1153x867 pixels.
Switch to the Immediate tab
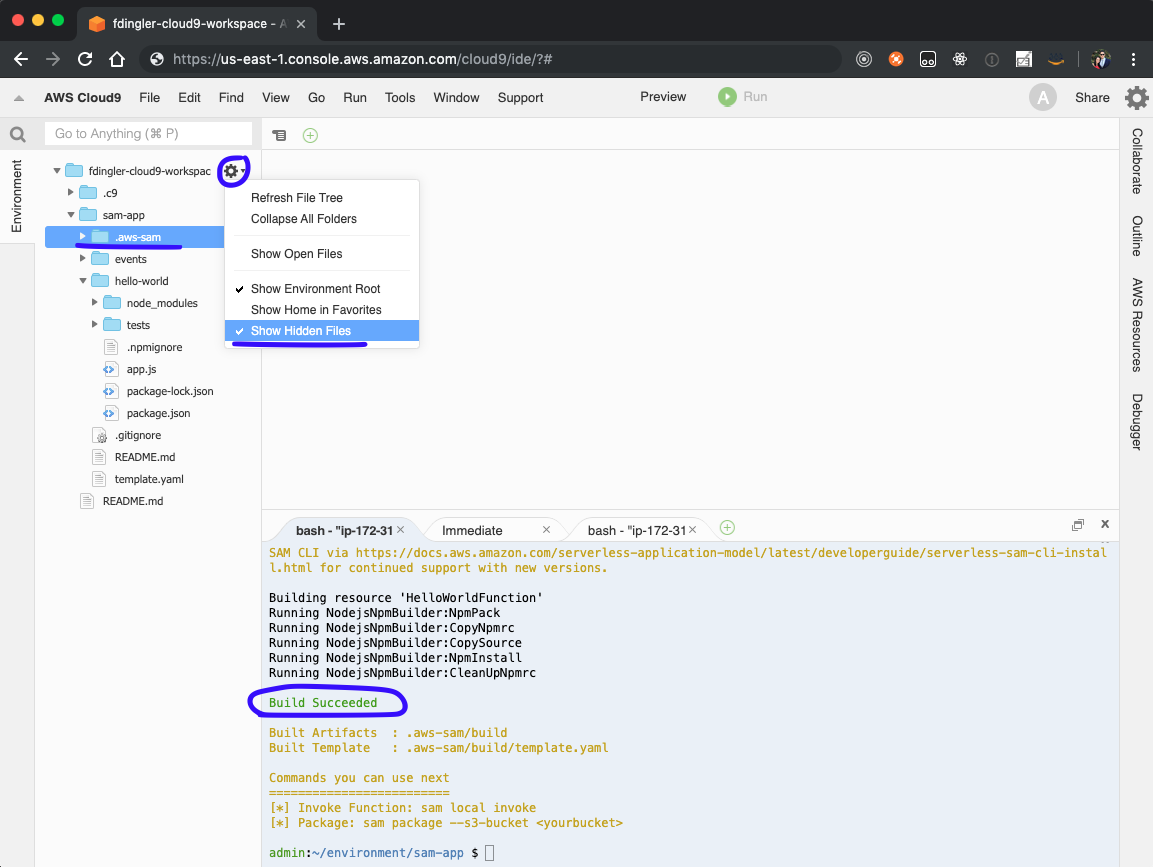[472, 530]
